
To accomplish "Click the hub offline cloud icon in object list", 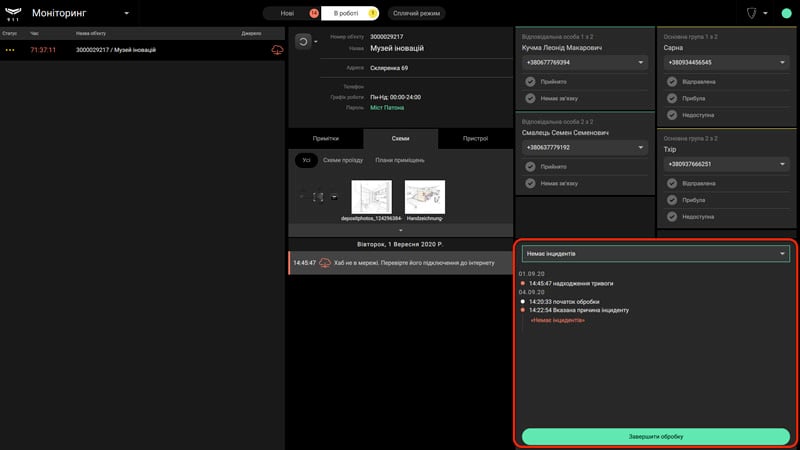I will coord(277,50).
